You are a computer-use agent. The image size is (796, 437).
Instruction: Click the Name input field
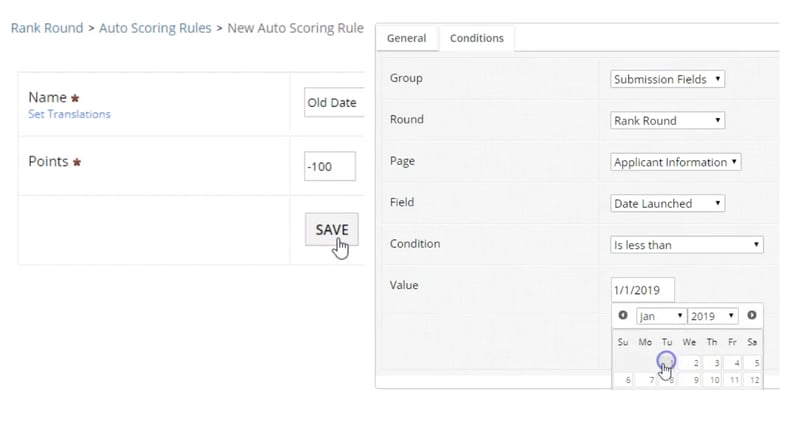click(x=333, y=102)
